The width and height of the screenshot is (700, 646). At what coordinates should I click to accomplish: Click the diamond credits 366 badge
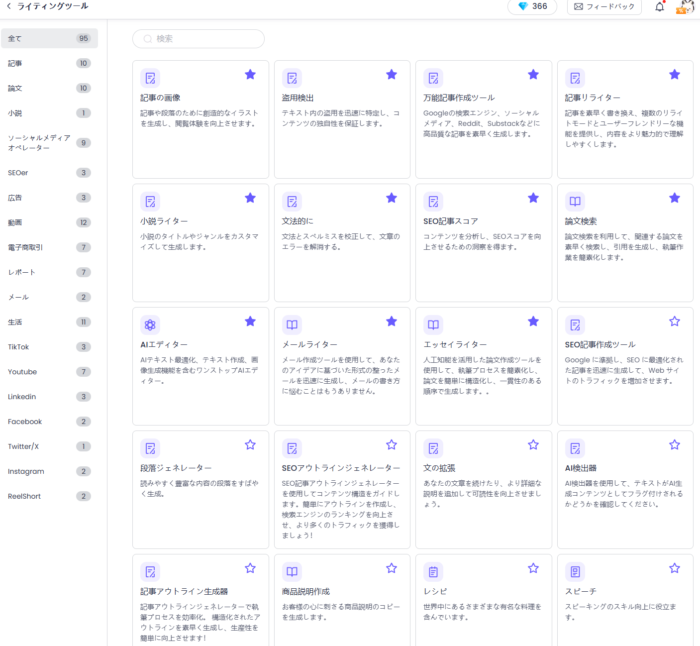[x=532, y=6]
